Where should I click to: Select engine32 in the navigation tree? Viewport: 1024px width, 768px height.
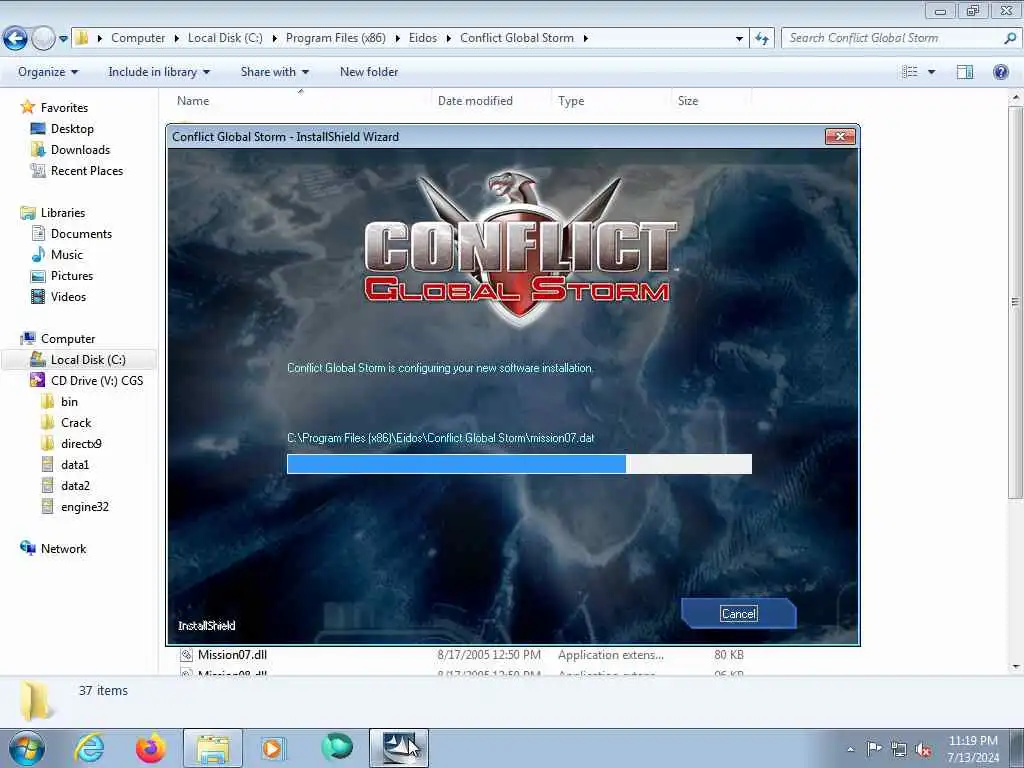point(85,507)
